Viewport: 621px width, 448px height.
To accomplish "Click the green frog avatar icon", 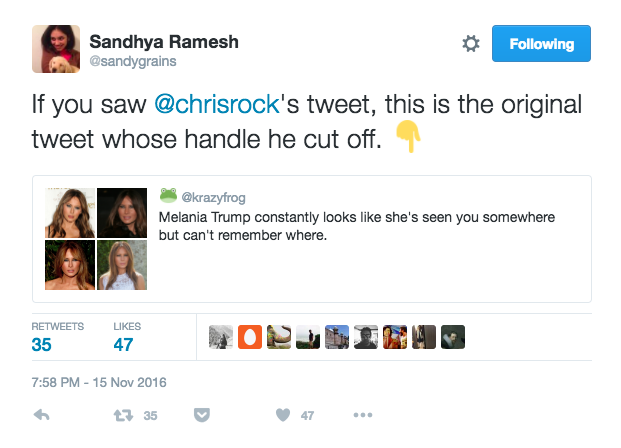I will (168, 195).
